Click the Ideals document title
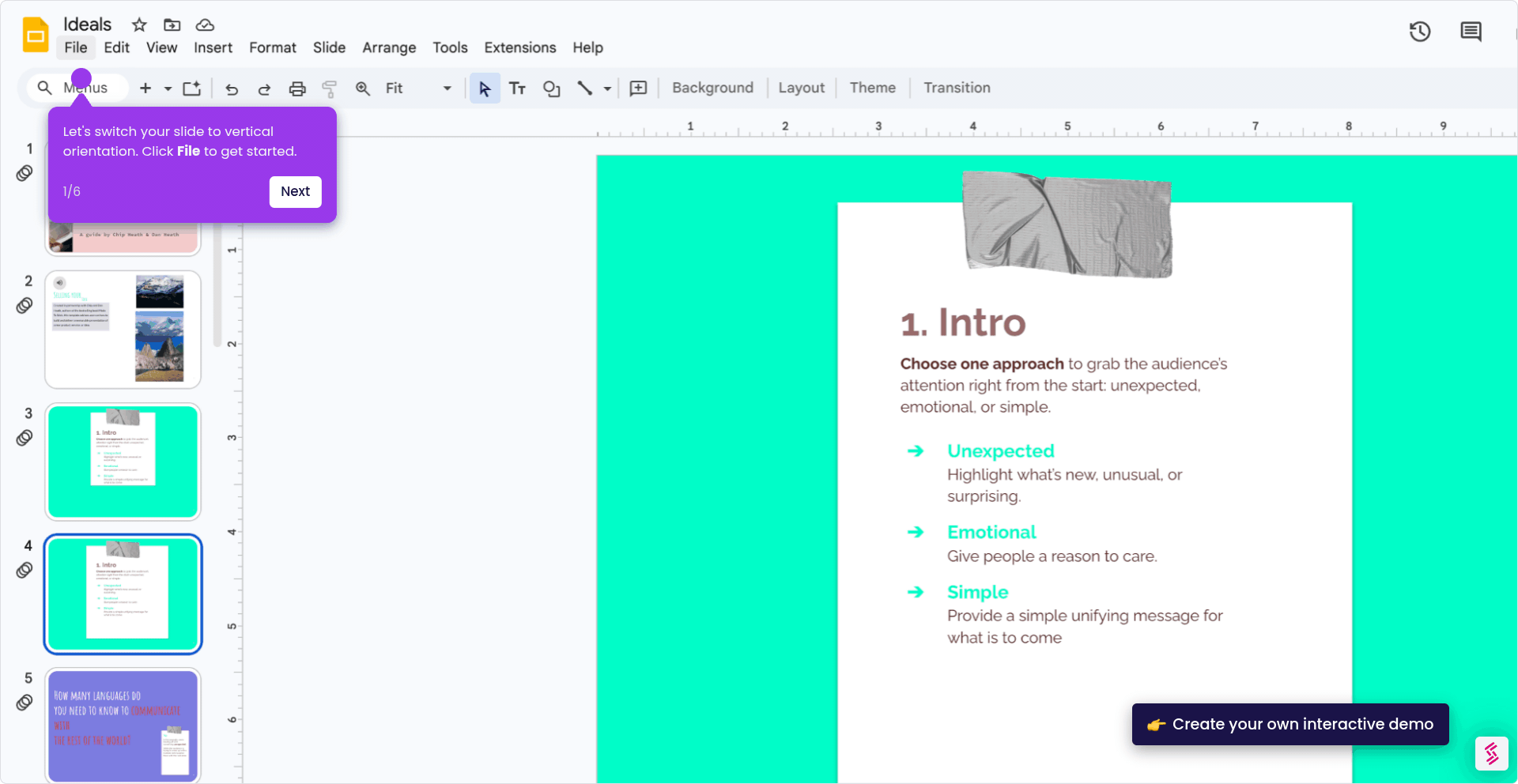The width and height of the screenshot is (1518, 784). (x=87, y=24)
